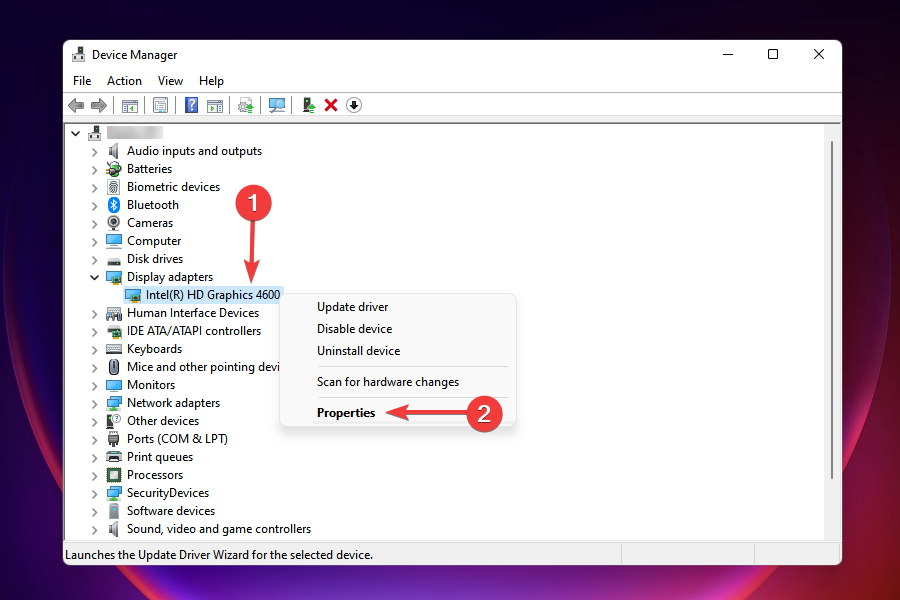Click the Other devices question-mark icon
Image resolution: width=900 pixels, height=600 pixels.
click(x=114, y=421)
